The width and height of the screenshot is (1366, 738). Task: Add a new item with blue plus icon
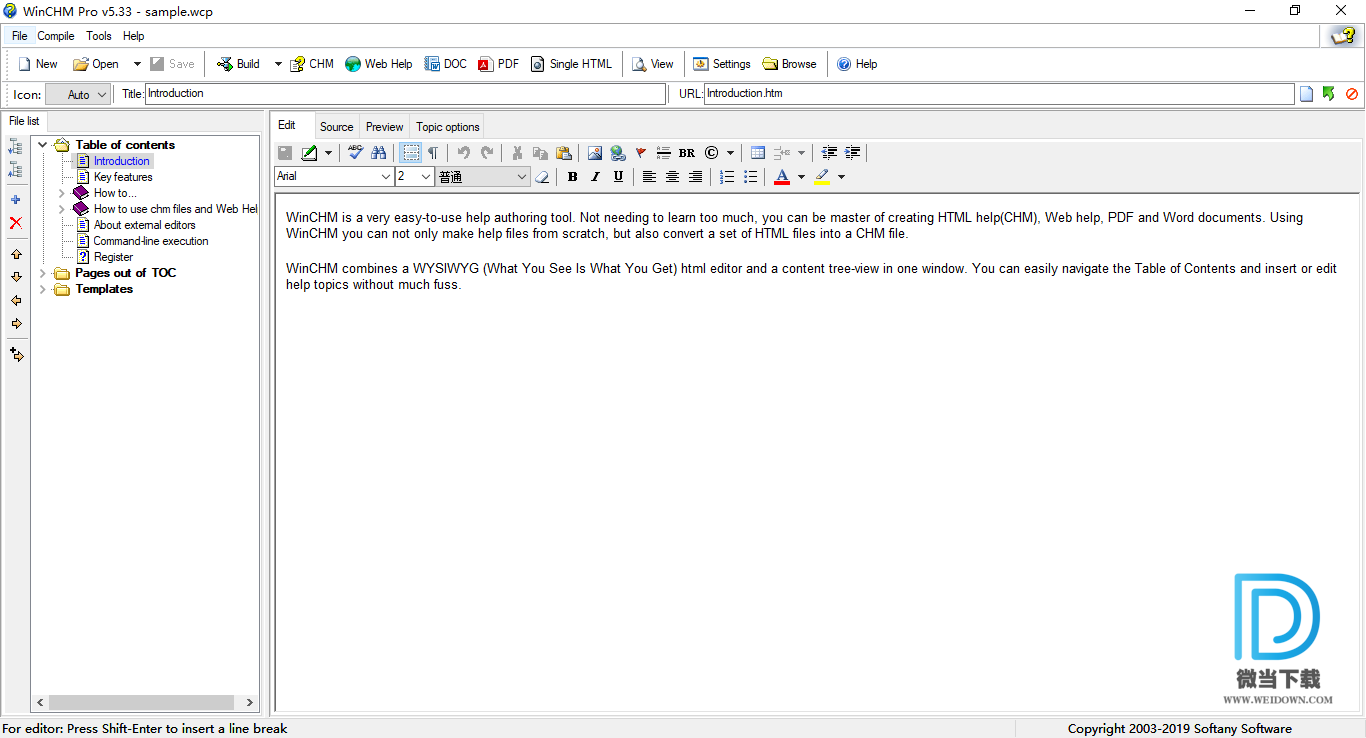click(x=16, y=200)
